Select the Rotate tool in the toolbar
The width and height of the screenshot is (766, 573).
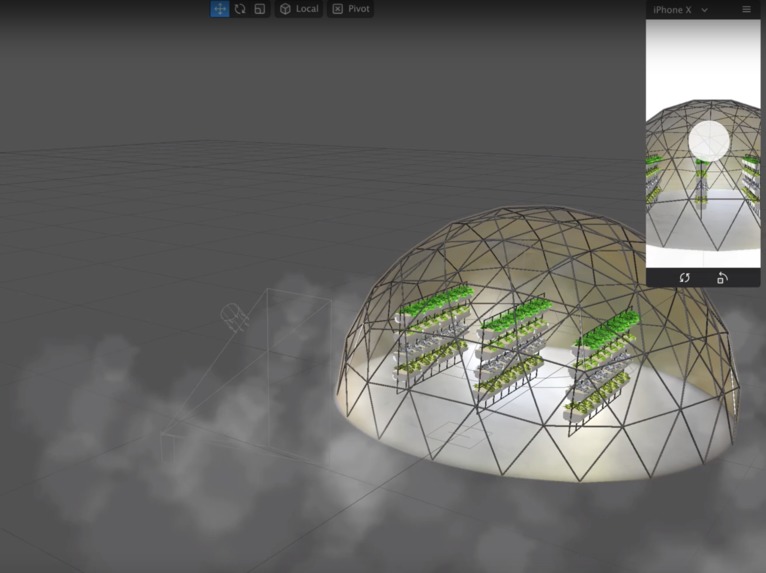[x=240, y=9]
